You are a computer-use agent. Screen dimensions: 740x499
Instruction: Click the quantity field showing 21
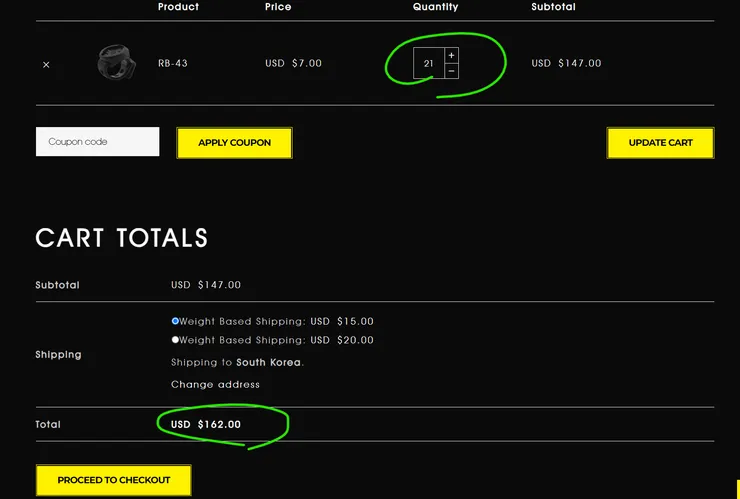(x=429, y=63)
